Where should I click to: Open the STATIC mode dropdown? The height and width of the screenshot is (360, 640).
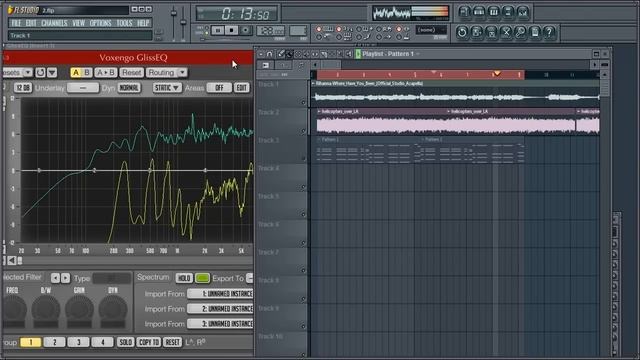pyautogui.click(x=167, y=88)
